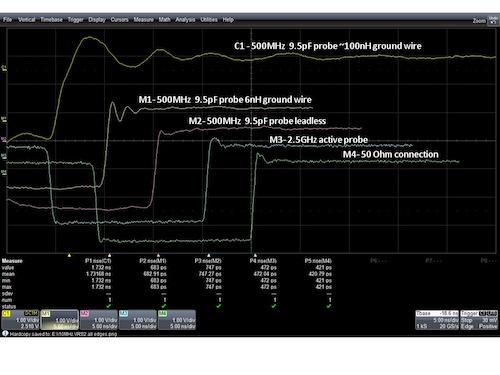The image size is (500, 375).
Task: Click the P1 value 1.732 ns
Action: (101, 267)
